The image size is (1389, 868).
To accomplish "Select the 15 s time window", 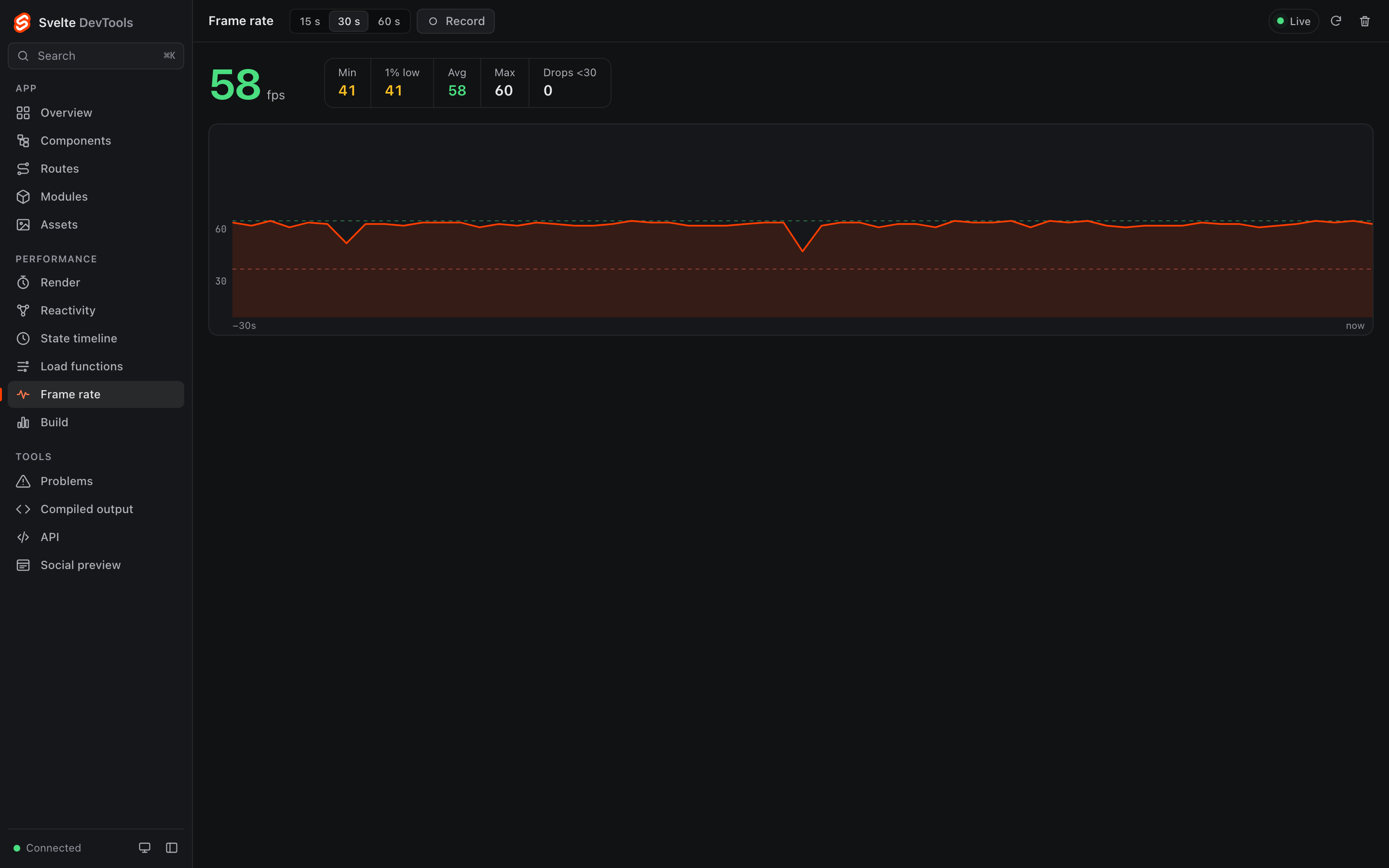I will click(310, 21).
